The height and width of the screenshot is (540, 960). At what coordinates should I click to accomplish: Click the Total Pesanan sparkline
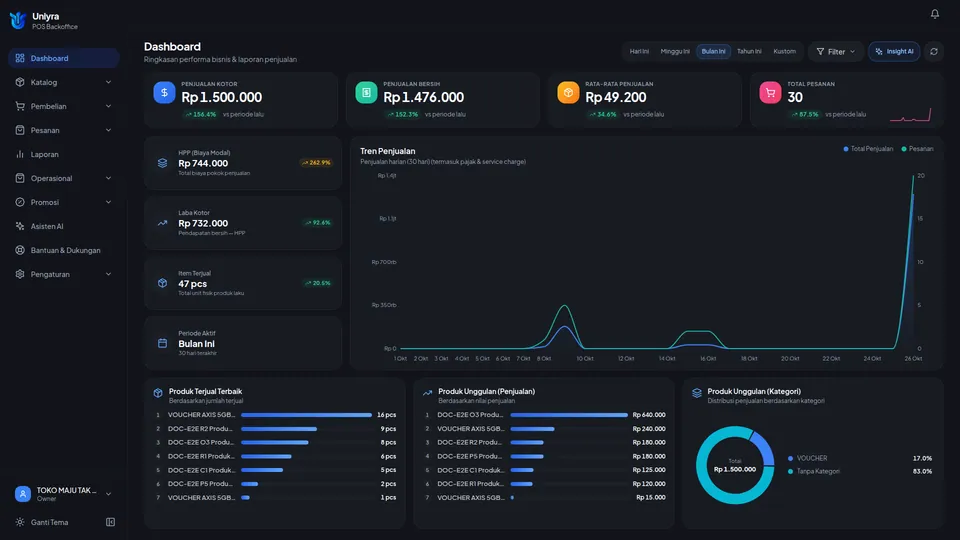(910, 114)
